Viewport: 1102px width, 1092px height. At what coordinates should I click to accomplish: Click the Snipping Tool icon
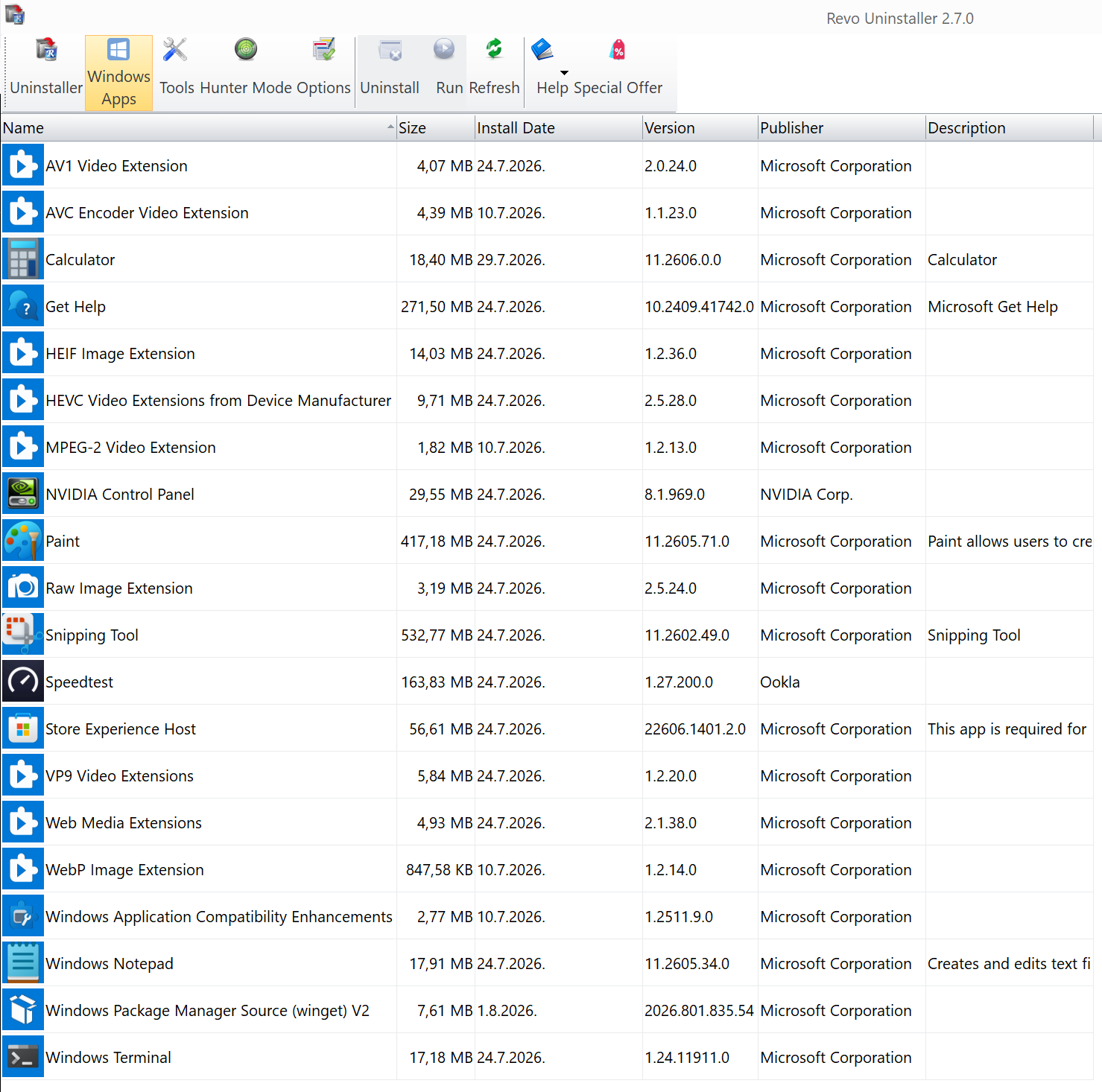coord(23,635)
